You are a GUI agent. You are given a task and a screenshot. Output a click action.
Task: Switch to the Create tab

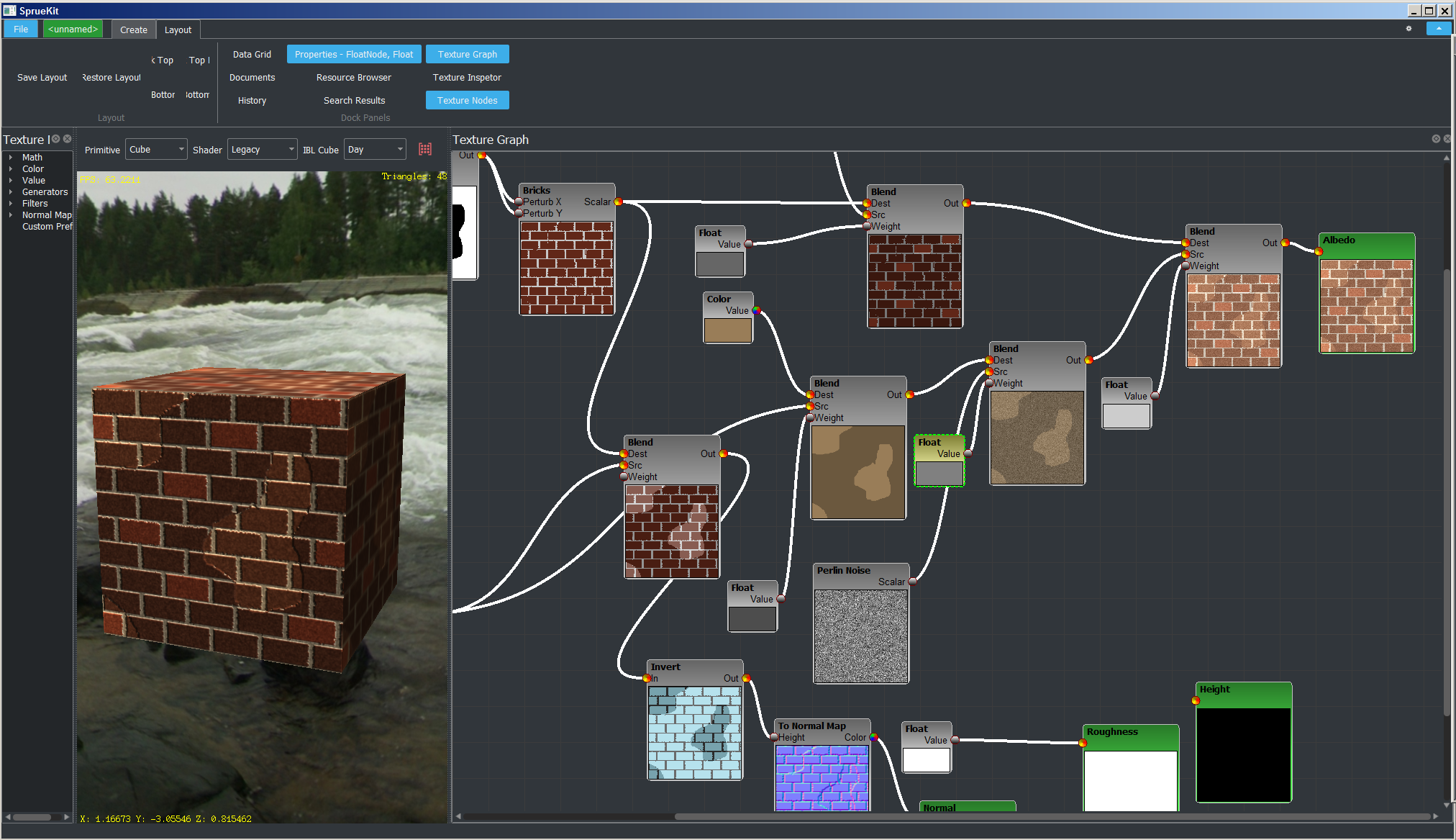pos(133,30)
